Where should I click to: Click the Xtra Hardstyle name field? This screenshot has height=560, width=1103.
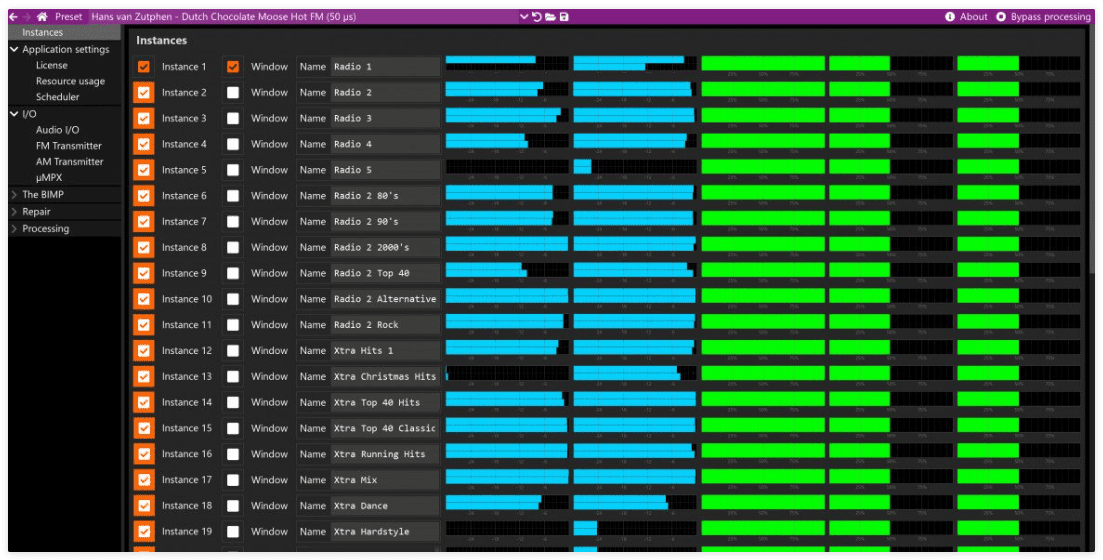(385, 531)
